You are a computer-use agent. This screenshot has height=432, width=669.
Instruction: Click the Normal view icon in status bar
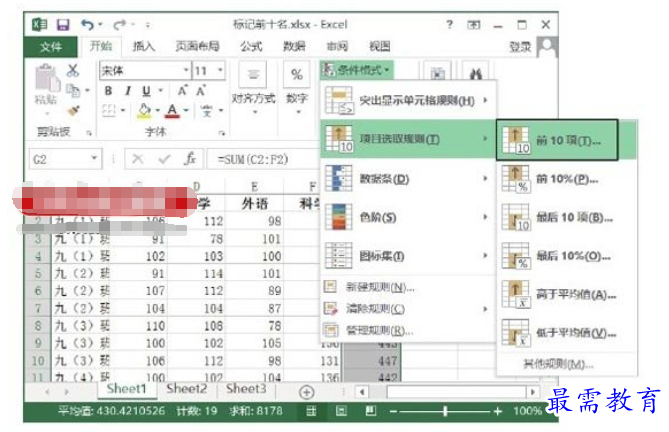(x=311, y=411)
